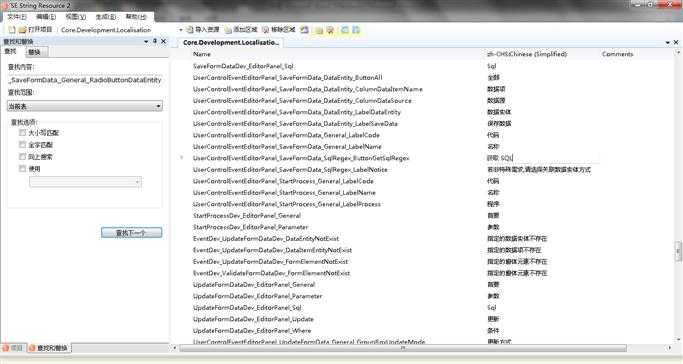Image resolution: width=683 pixels, height=364 pixels.
Task: Select UpdateFormDataDev_EditorPanel_Where row
Action: 252,330
